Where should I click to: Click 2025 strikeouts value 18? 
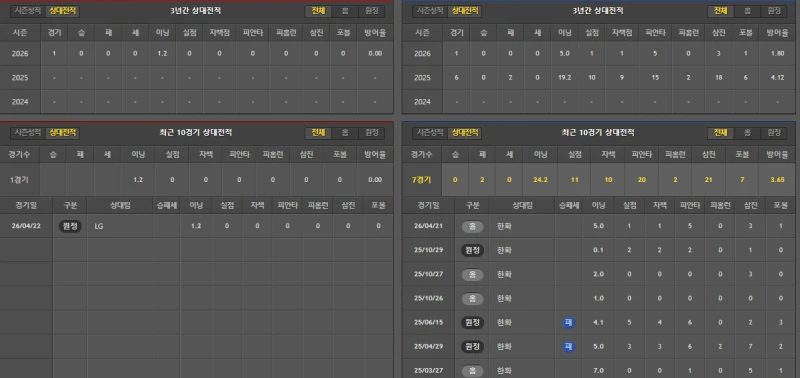tap(718, 78)
